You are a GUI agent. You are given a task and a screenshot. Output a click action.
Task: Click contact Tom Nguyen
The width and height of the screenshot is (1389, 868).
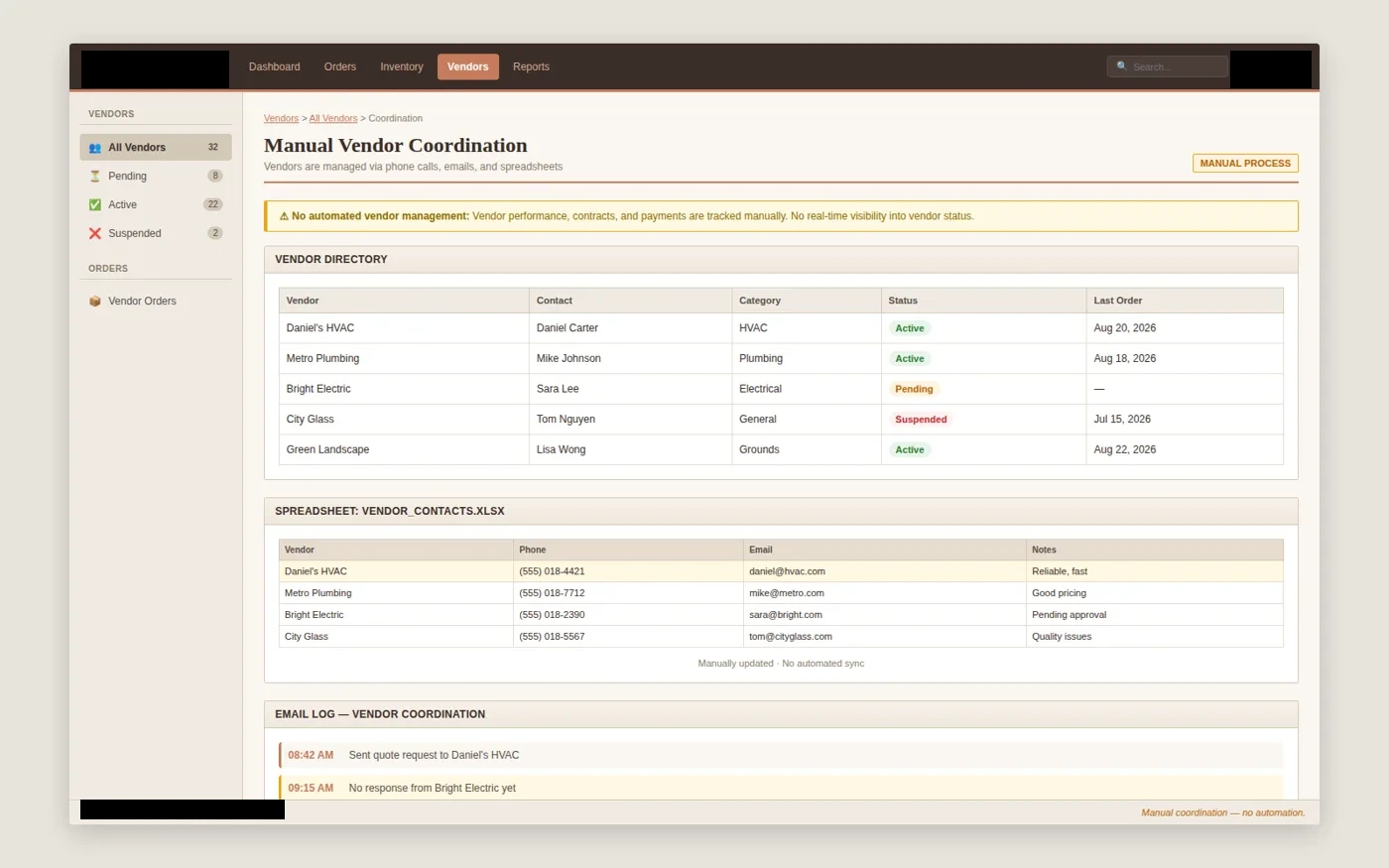point(566,420)
